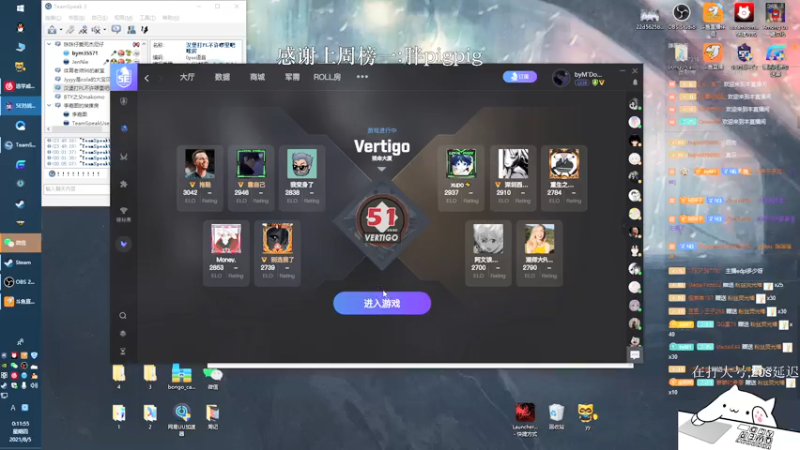Click the blue 订阅 button in header
The image size is (800, 450).
pos(520,77)
